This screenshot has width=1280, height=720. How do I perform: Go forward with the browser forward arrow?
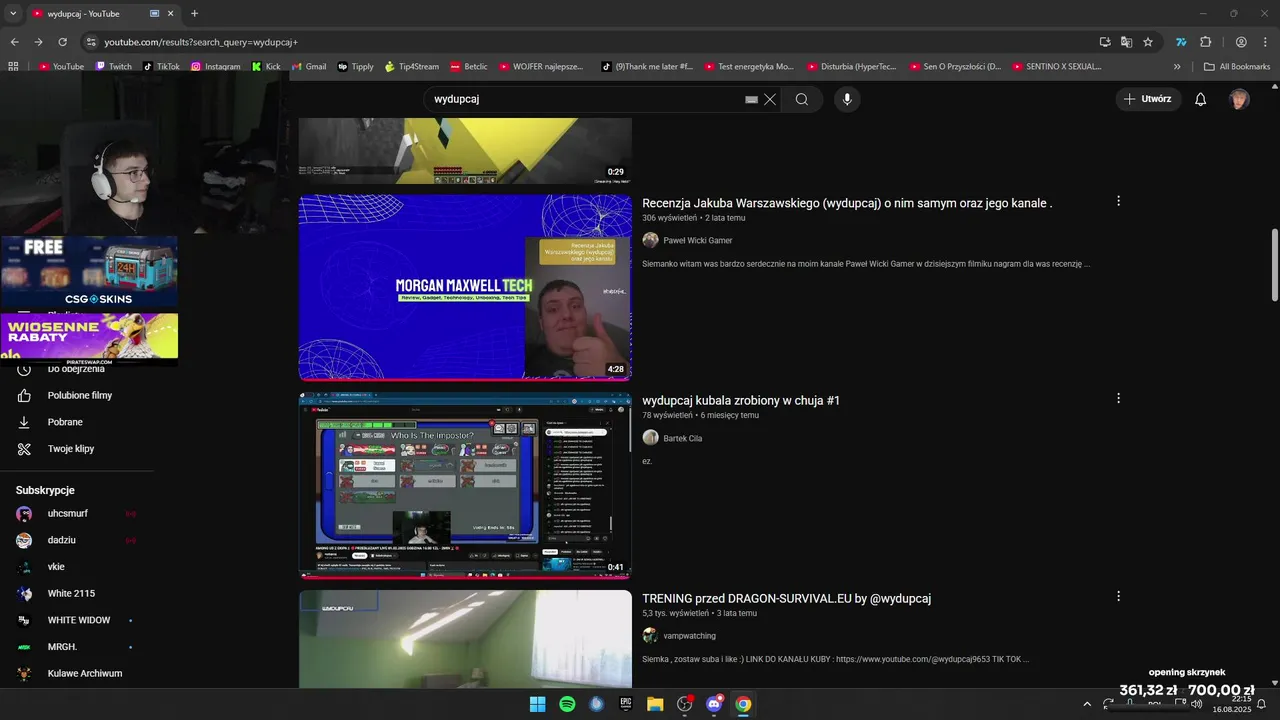(x=38, y=42)
